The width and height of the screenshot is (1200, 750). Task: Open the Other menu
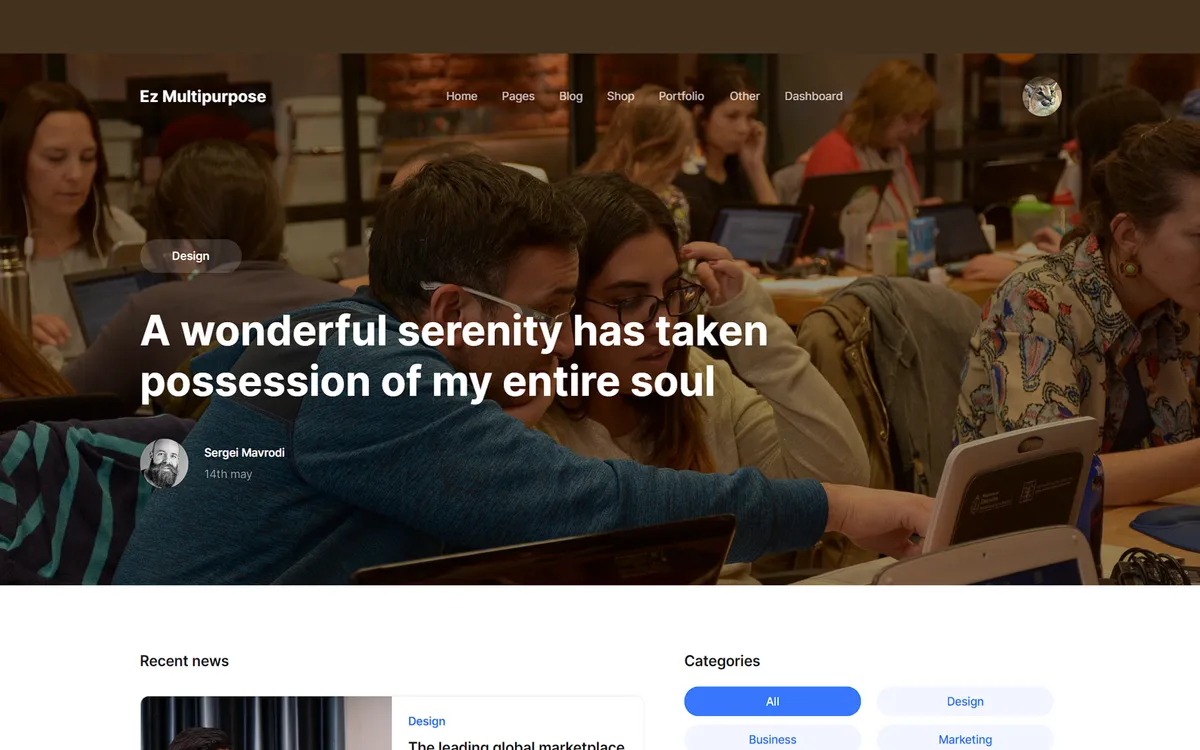(745, 96)
